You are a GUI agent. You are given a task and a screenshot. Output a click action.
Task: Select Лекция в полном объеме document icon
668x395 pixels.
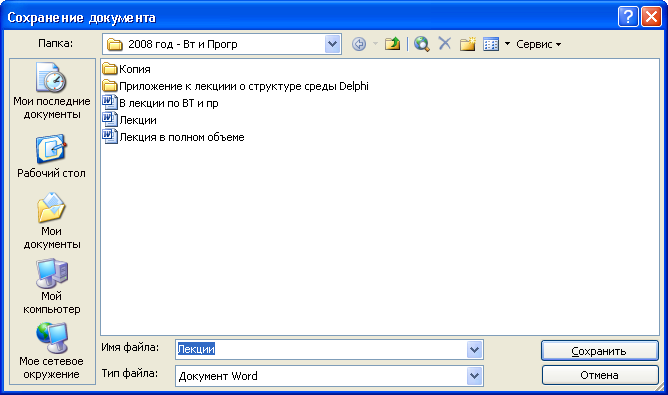pos(110,137)
